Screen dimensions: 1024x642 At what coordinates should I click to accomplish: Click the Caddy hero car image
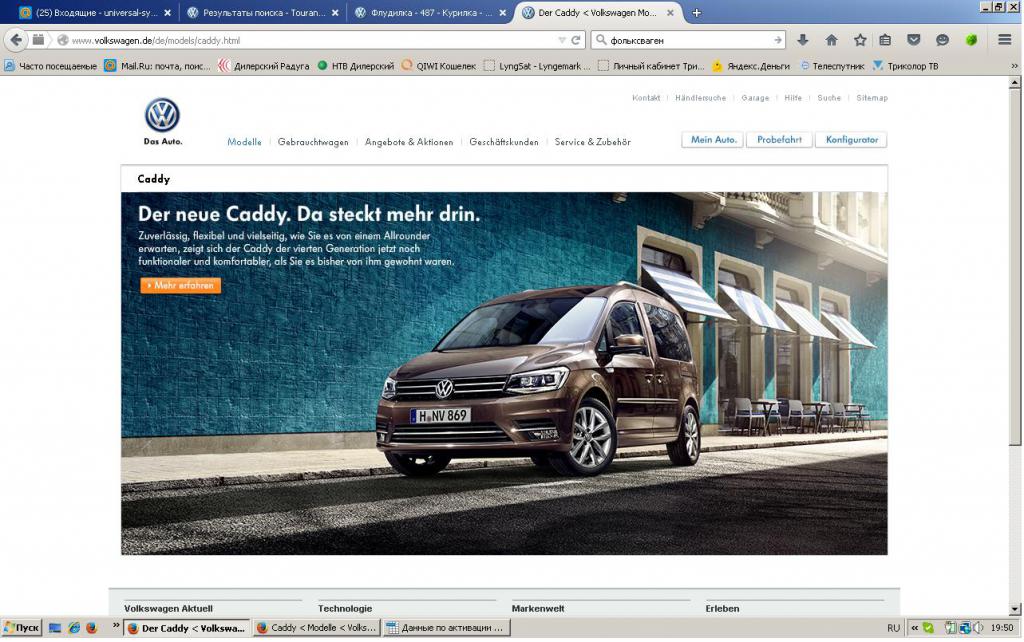504,373
